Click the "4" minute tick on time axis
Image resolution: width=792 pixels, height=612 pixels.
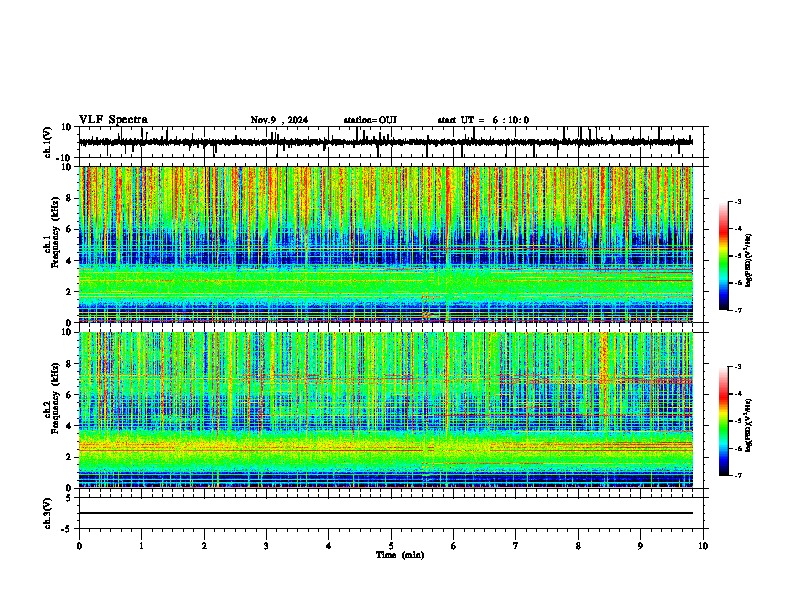tap(329, 546)
